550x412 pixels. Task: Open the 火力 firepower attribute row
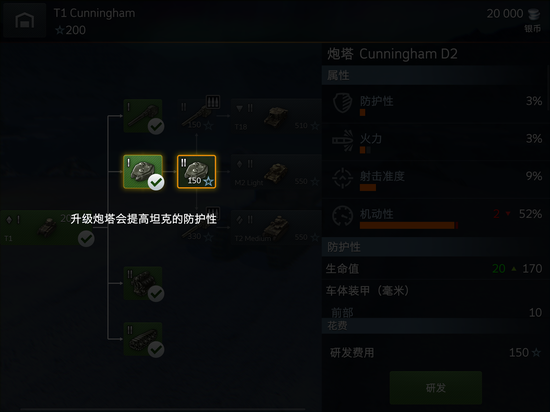click(x=434, y=142)
